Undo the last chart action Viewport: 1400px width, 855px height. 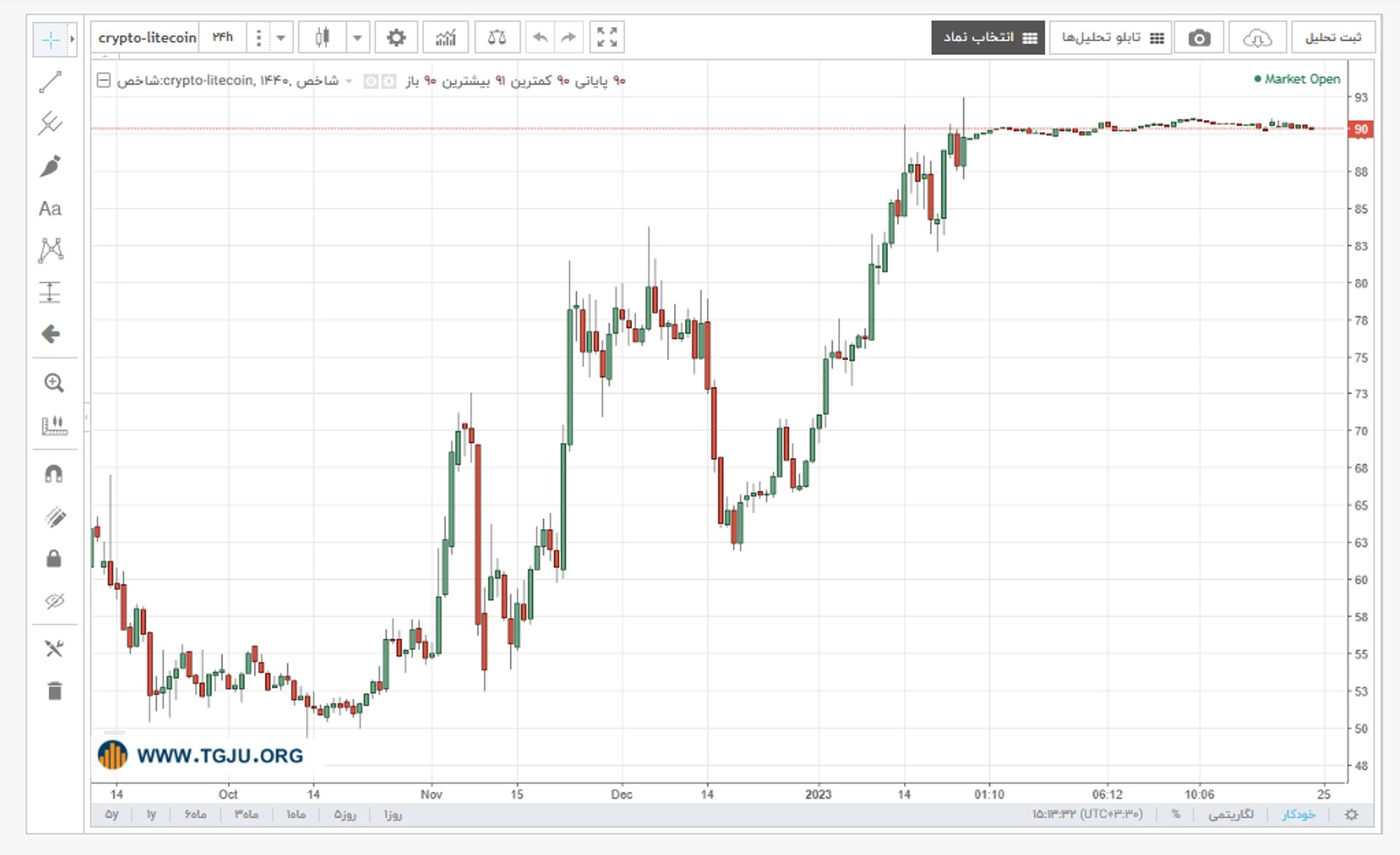(540, 38)
